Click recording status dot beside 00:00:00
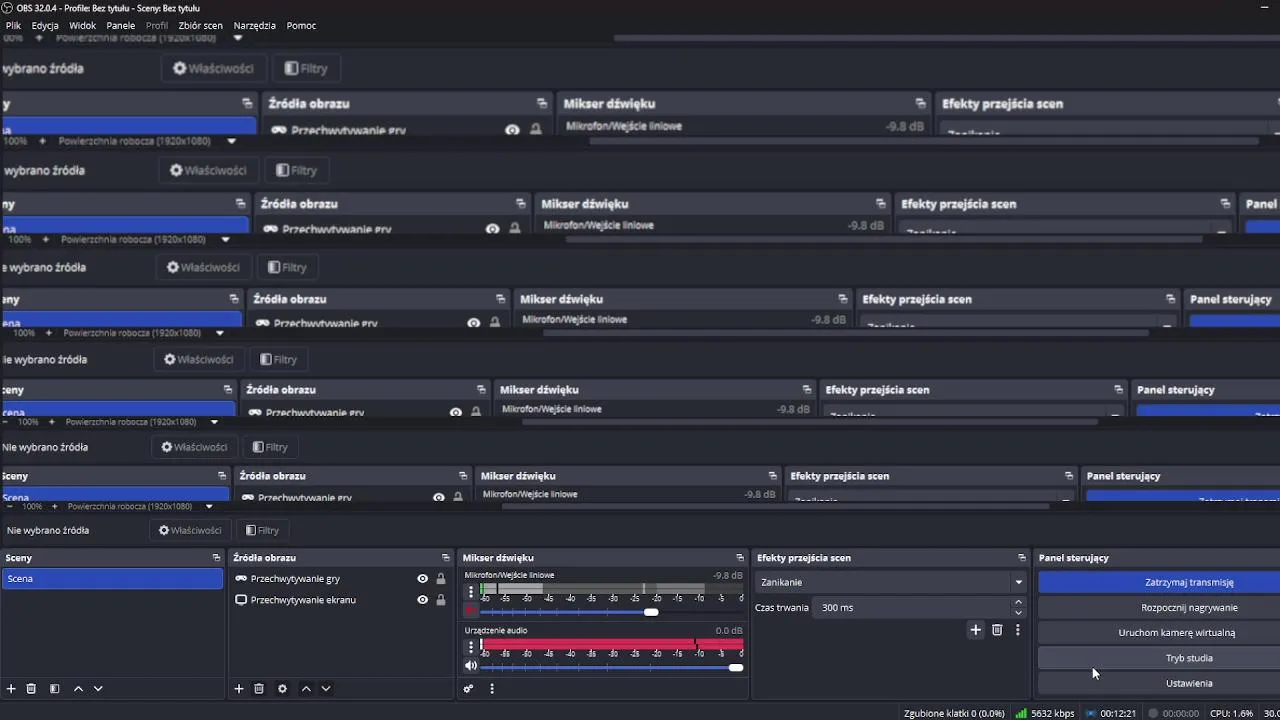This screenshot has width=1280, height=720. point(1153,713)
